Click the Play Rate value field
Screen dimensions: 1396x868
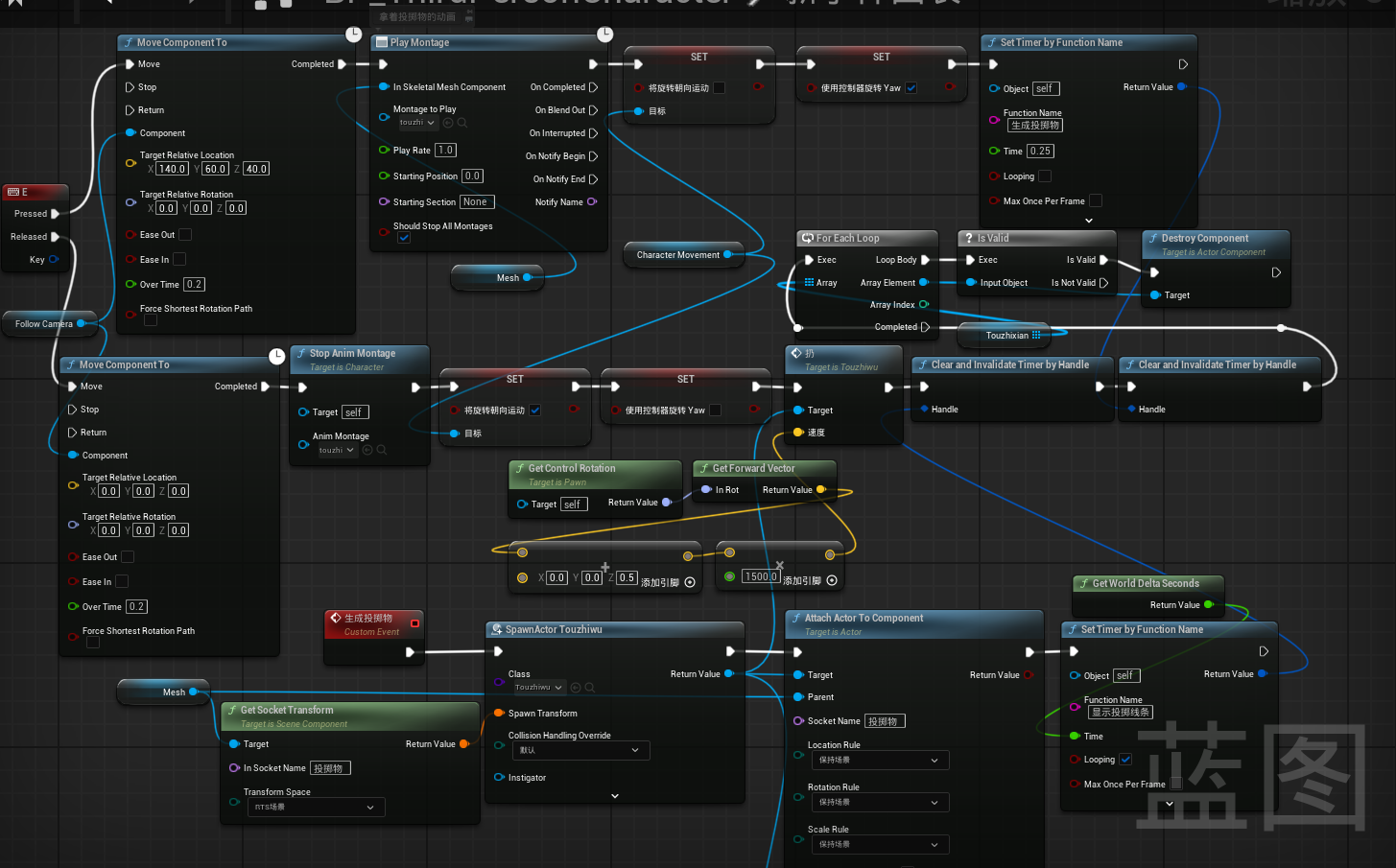click(445, 151)
